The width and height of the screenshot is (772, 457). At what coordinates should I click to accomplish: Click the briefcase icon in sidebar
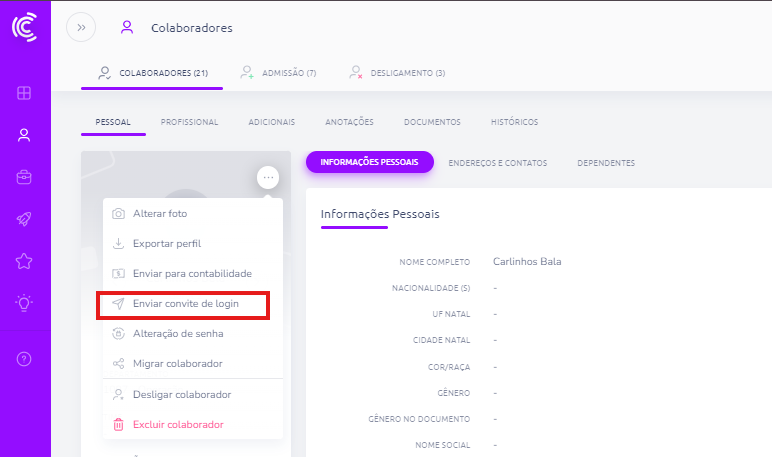click(x=24, y=178)
